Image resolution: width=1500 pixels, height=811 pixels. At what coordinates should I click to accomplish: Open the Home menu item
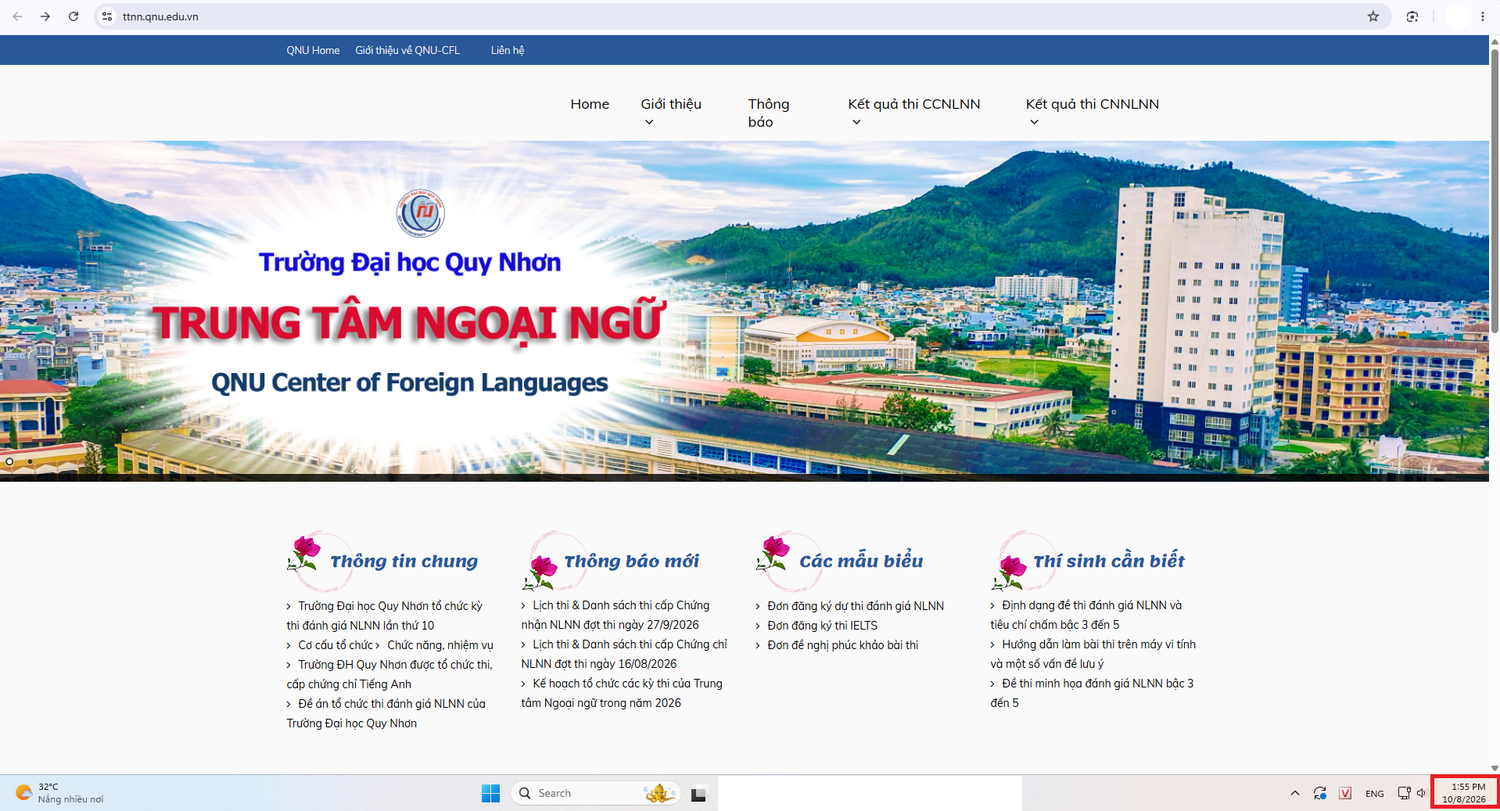click(x=590, y=104)
